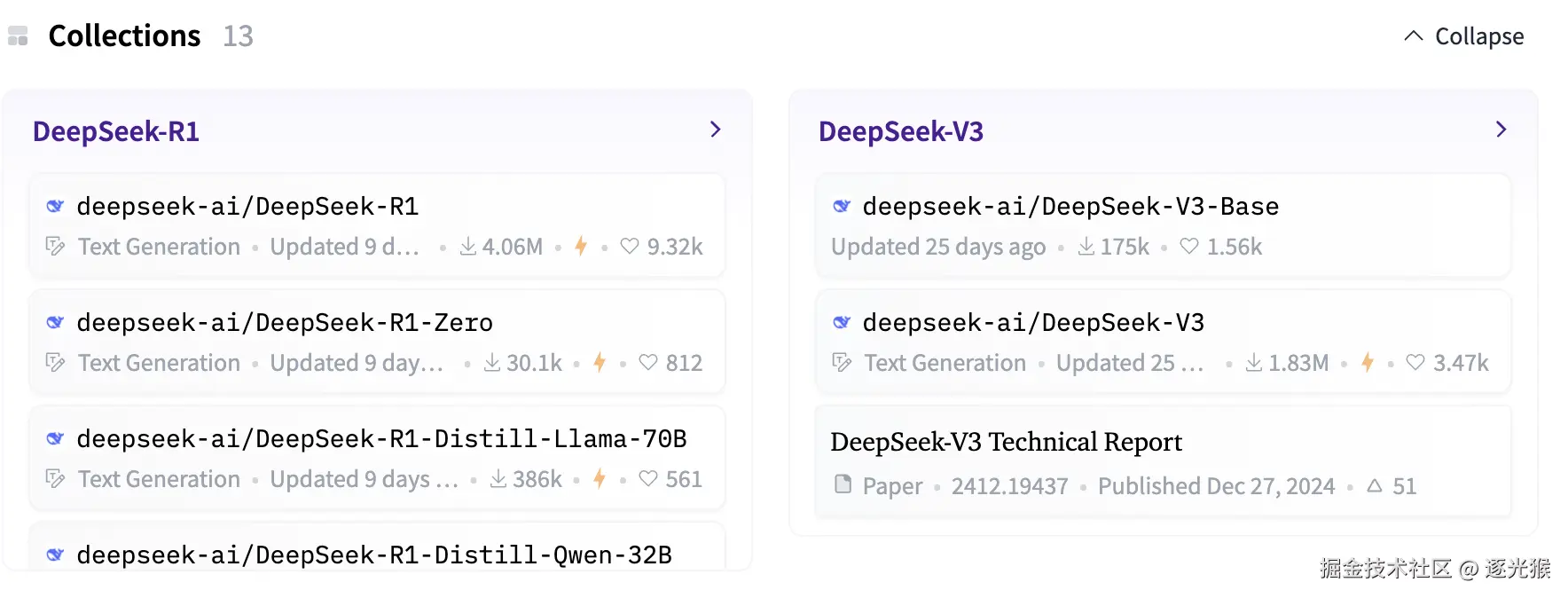The image size is (1568, 598).
Task: Click the heart icon on DeepSeek-R1-Distill-Llama-70B
Action: click(648, 478)
